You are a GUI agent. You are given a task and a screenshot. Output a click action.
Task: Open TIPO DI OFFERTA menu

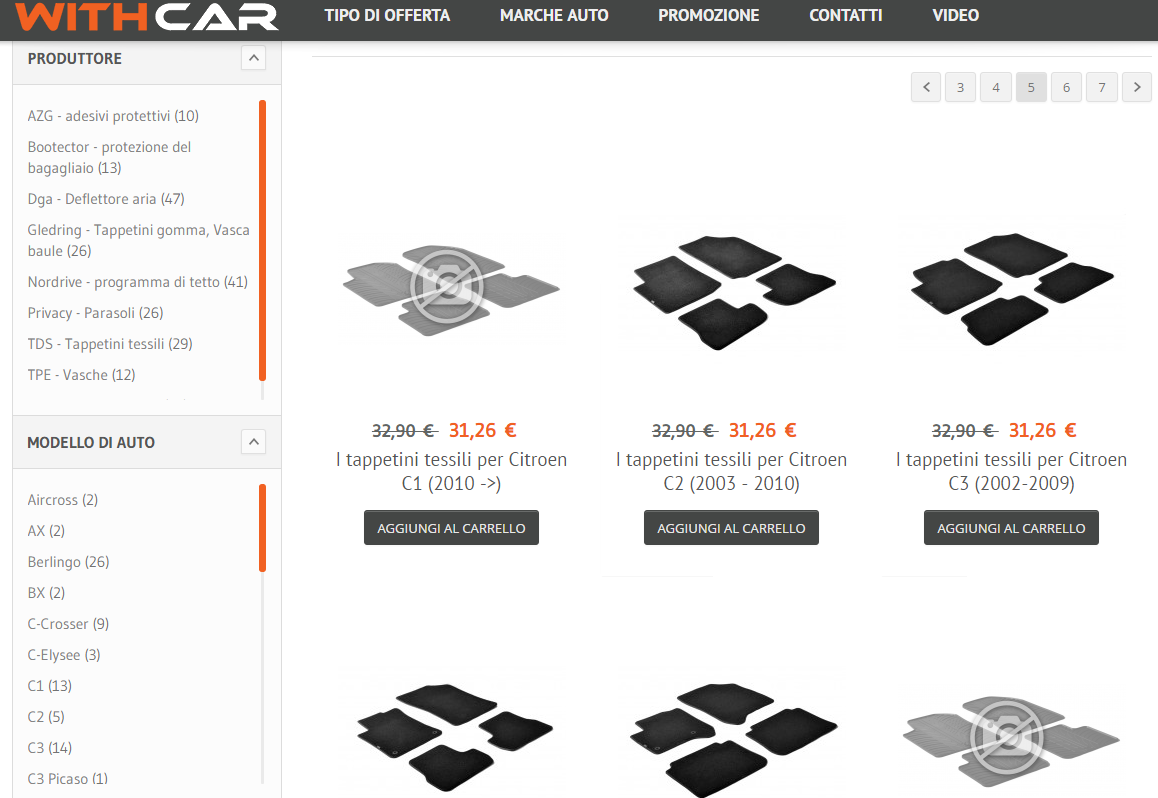pos(387,16)
